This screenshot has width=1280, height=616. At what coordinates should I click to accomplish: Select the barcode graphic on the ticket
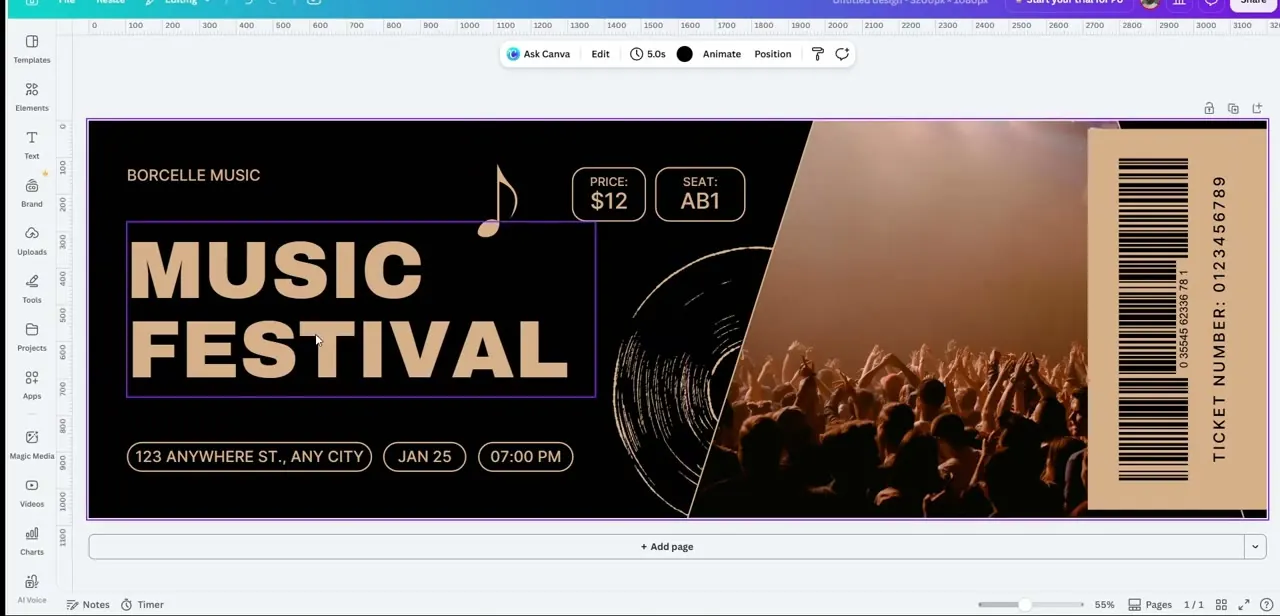click(1153, 320)
